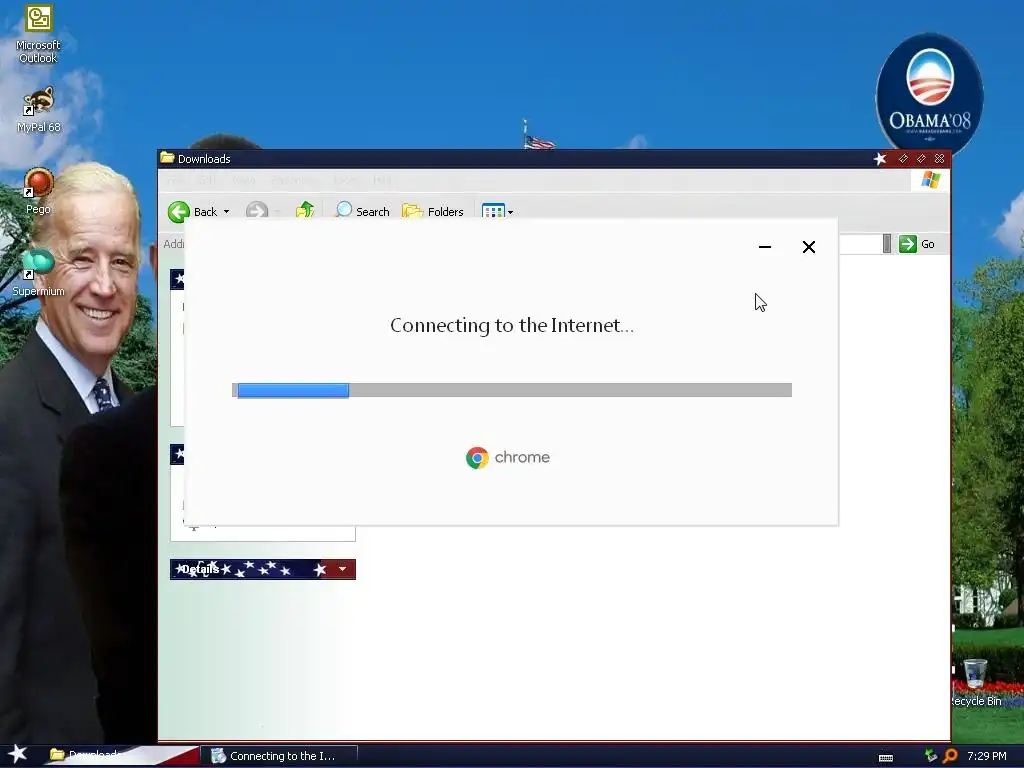Open Search in the Downloads window

coord(362,211)
